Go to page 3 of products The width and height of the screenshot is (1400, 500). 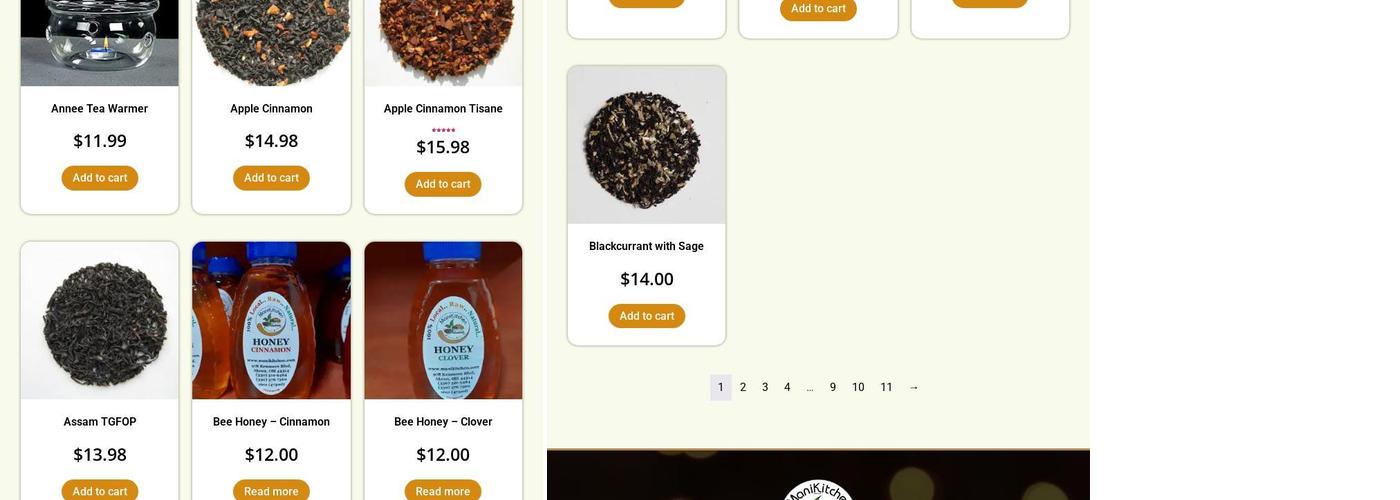[x=765, y=388]
